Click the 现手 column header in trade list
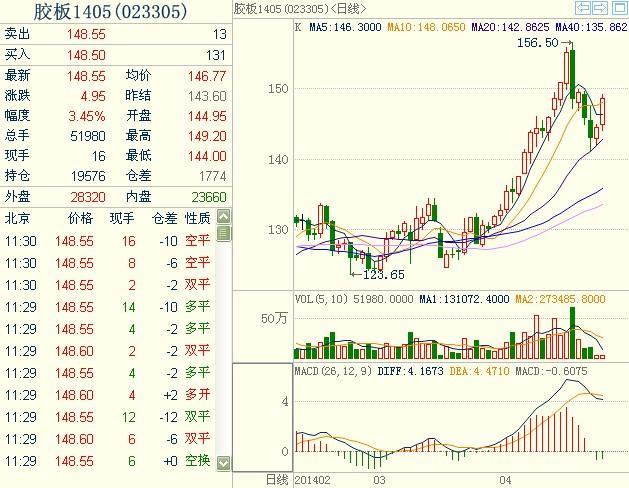This screenshot has height=488, width=629. click(x=121, y=217)
